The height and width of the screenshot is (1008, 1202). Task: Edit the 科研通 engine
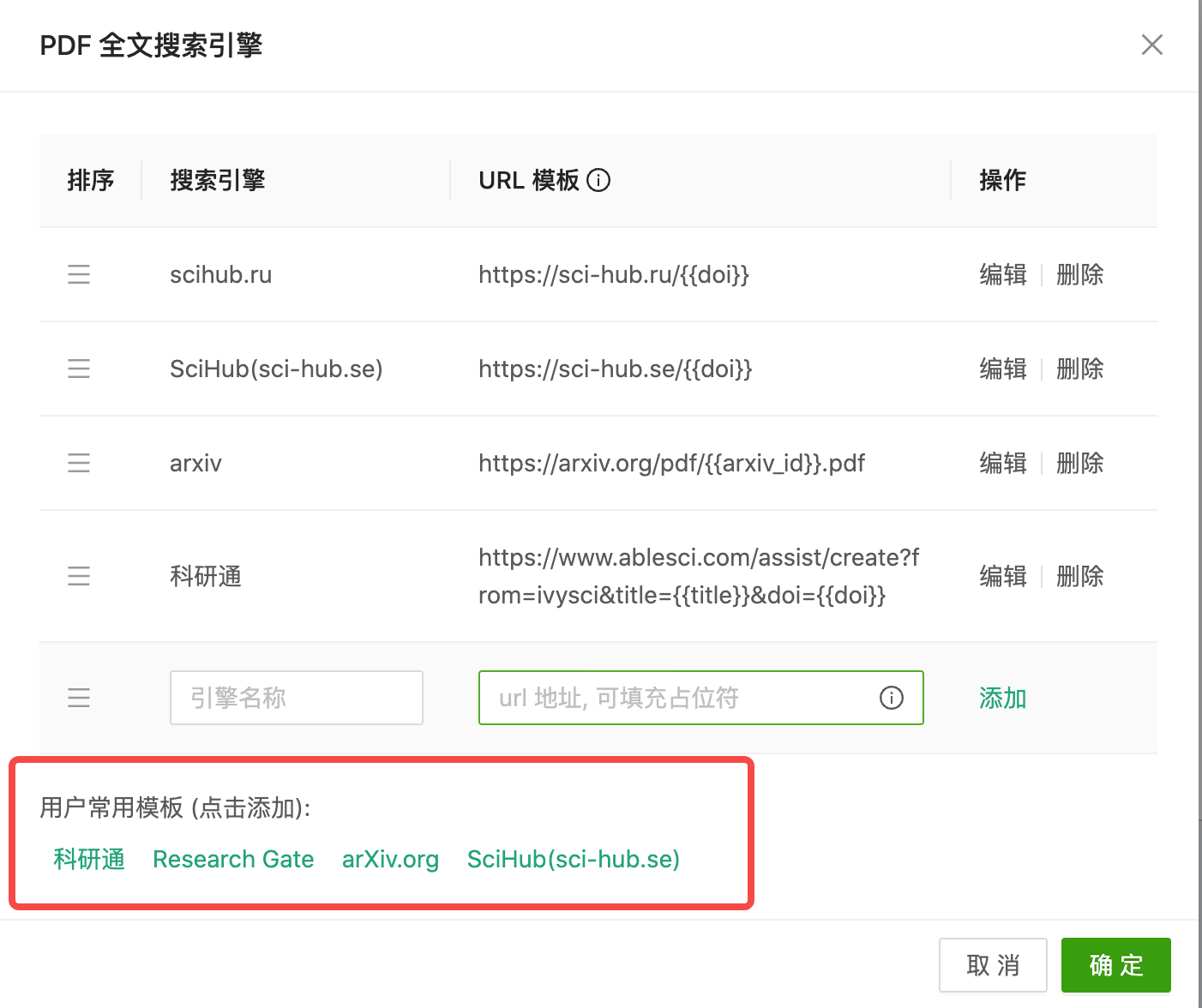tap(1003, 576)
